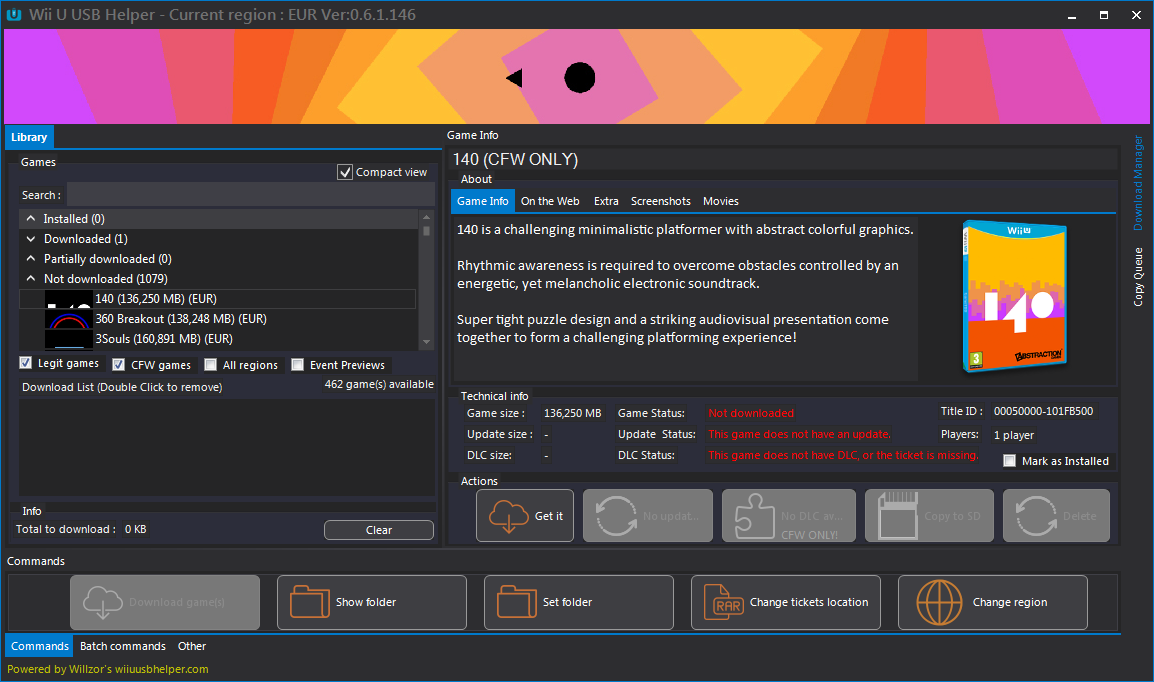Collapse the Installed (0) group
This screenshot has height=682, width=1154.
click(31, 219)
